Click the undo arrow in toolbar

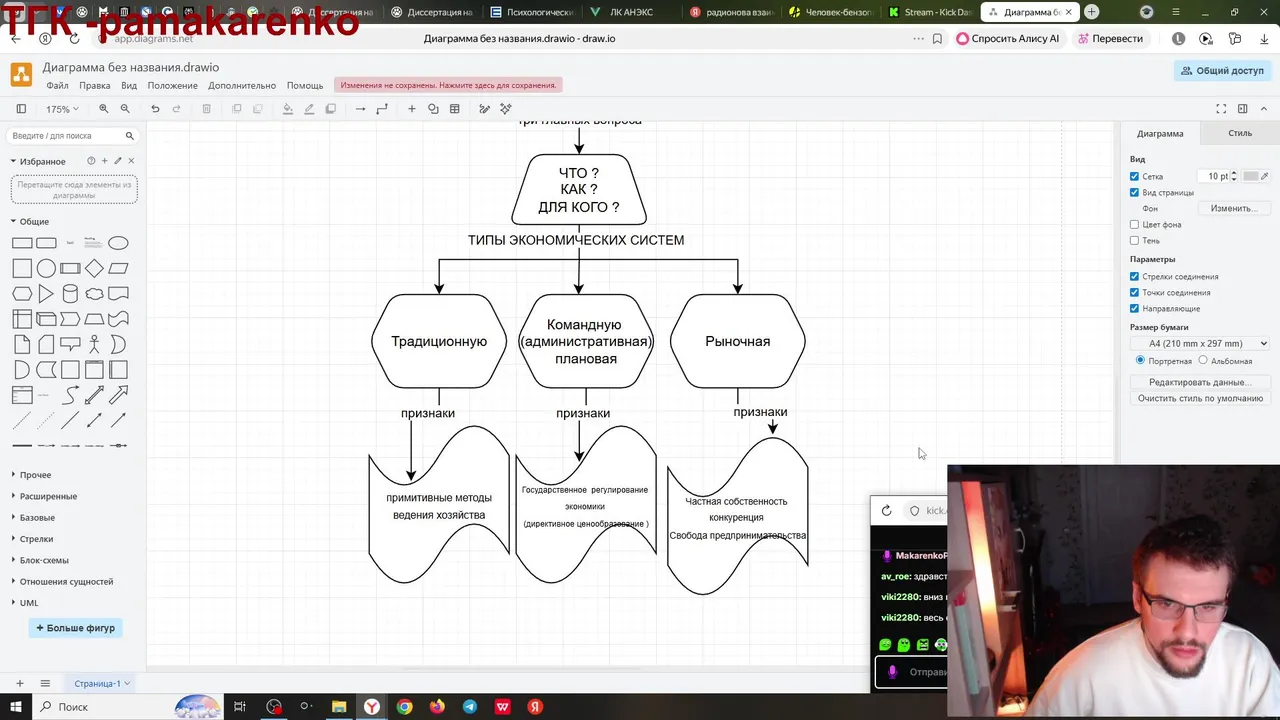(155, 109)
